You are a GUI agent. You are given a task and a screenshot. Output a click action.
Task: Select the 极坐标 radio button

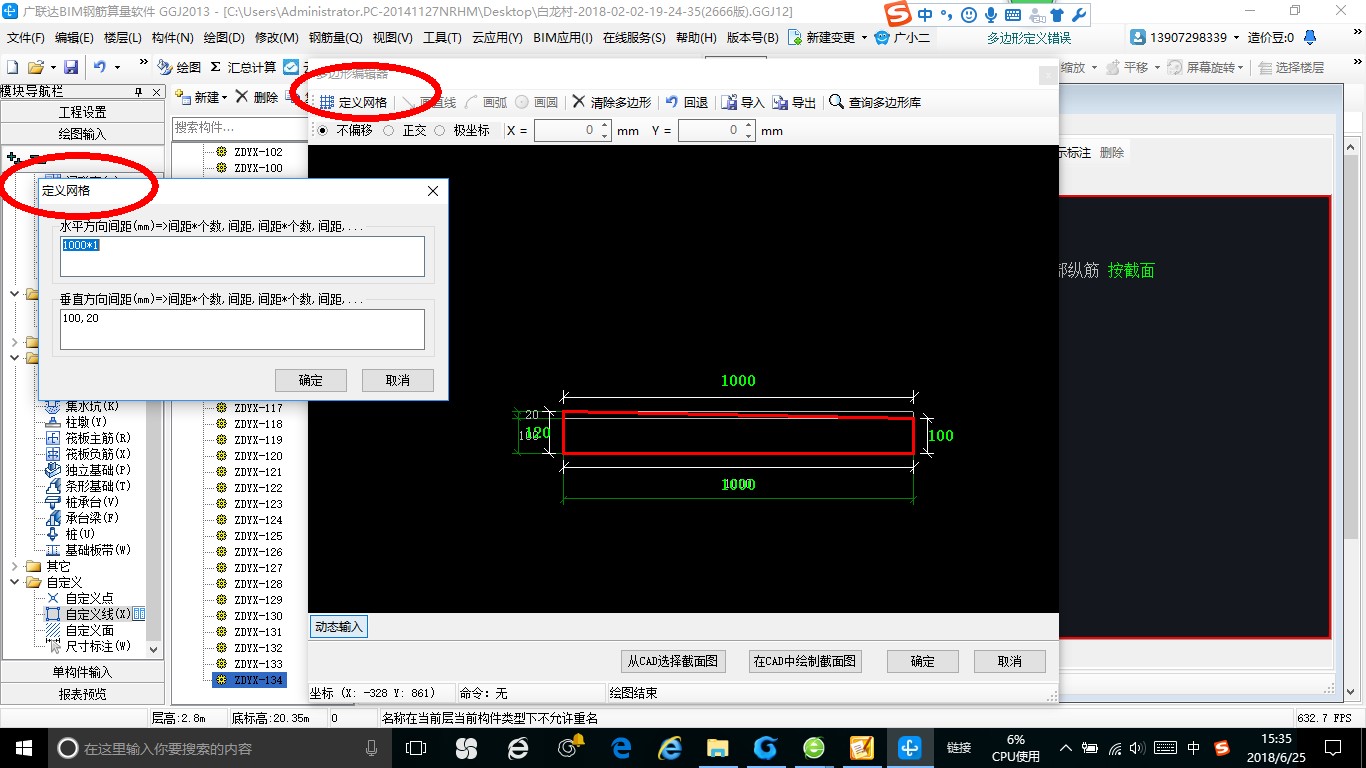pos(439,131)
